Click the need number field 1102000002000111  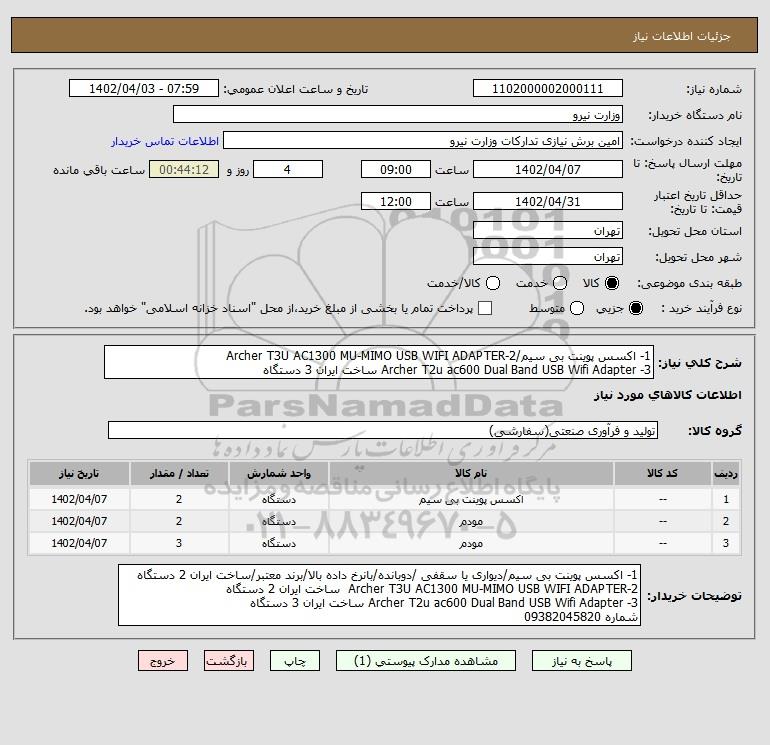click(548, 89)
